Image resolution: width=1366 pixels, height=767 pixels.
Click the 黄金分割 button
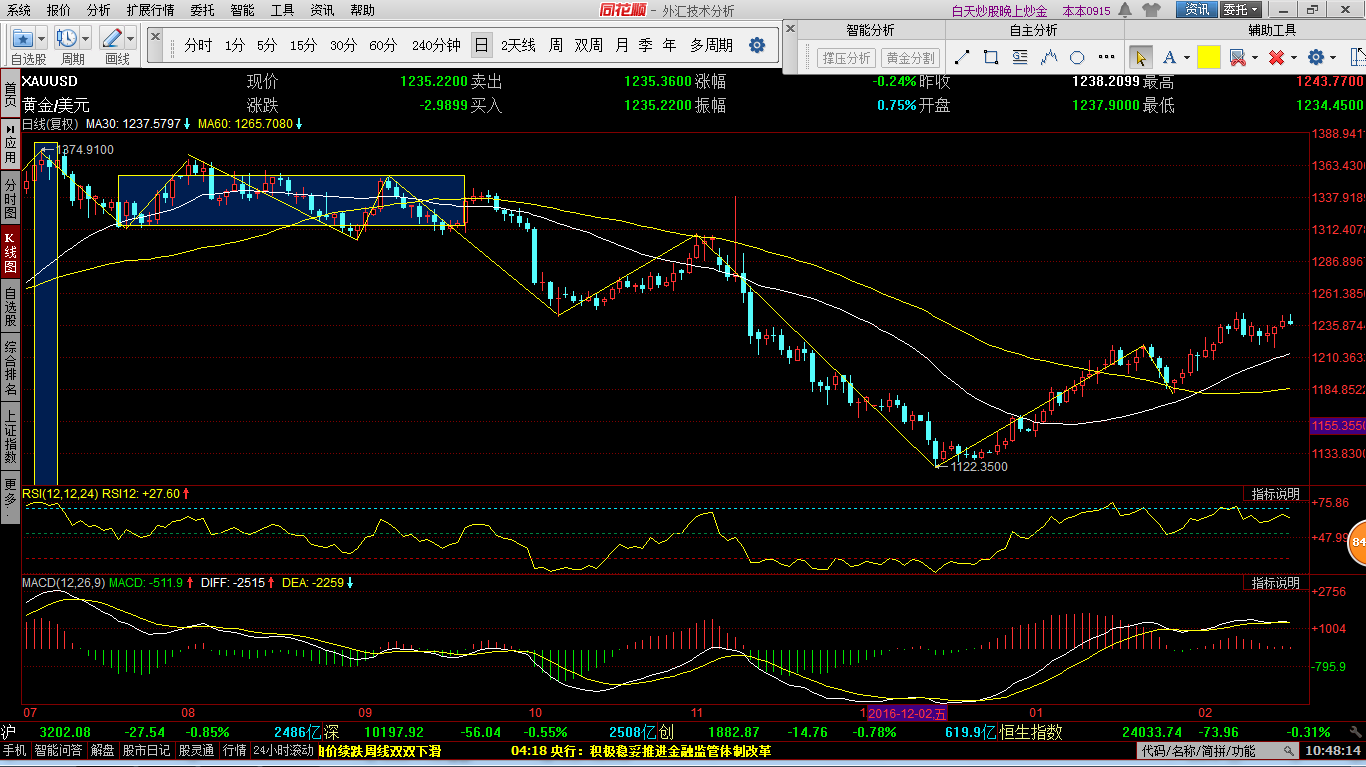[910, 58]
